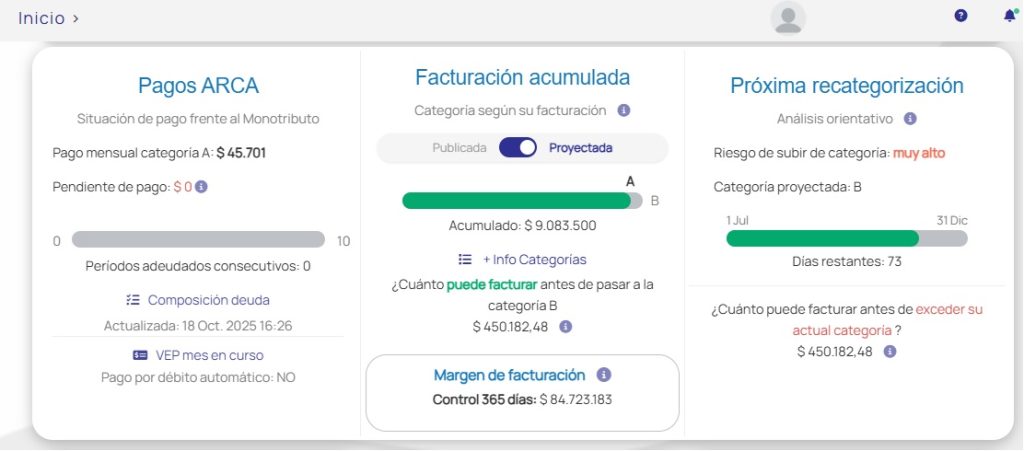Click info icon beside Análisis orientativo

(x=910, y=119)
